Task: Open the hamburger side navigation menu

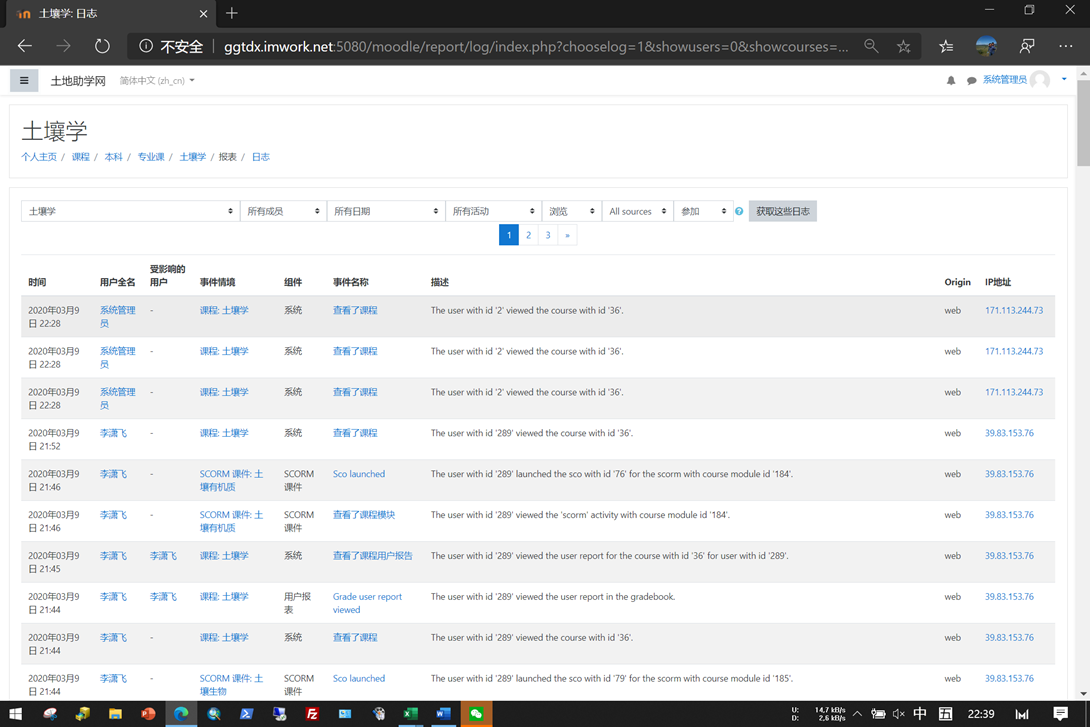Action: coord(24,81)
